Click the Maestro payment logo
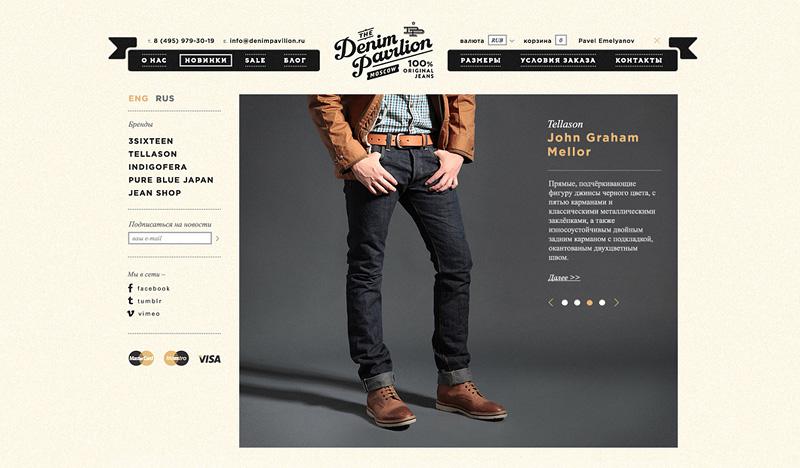This screenshot has width=800, height=468. tap(177, 358)
